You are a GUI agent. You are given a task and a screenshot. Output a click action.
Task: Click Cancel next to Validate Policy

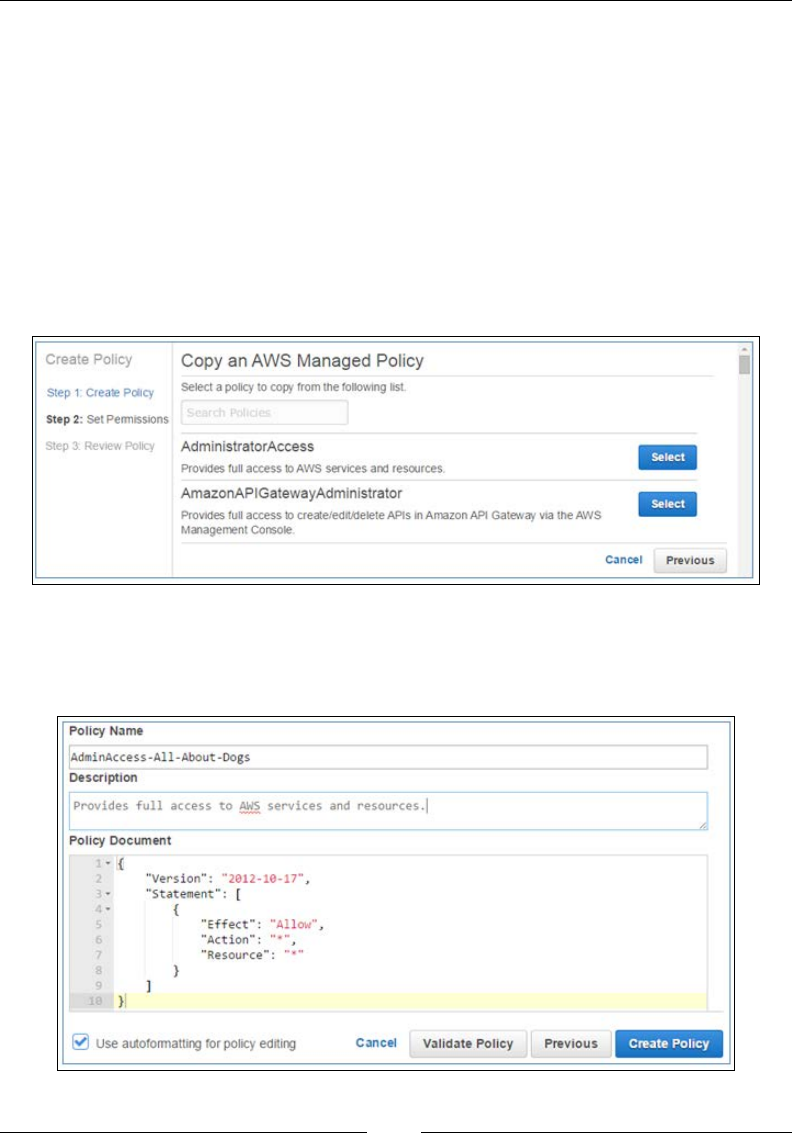pos(376,1043)
